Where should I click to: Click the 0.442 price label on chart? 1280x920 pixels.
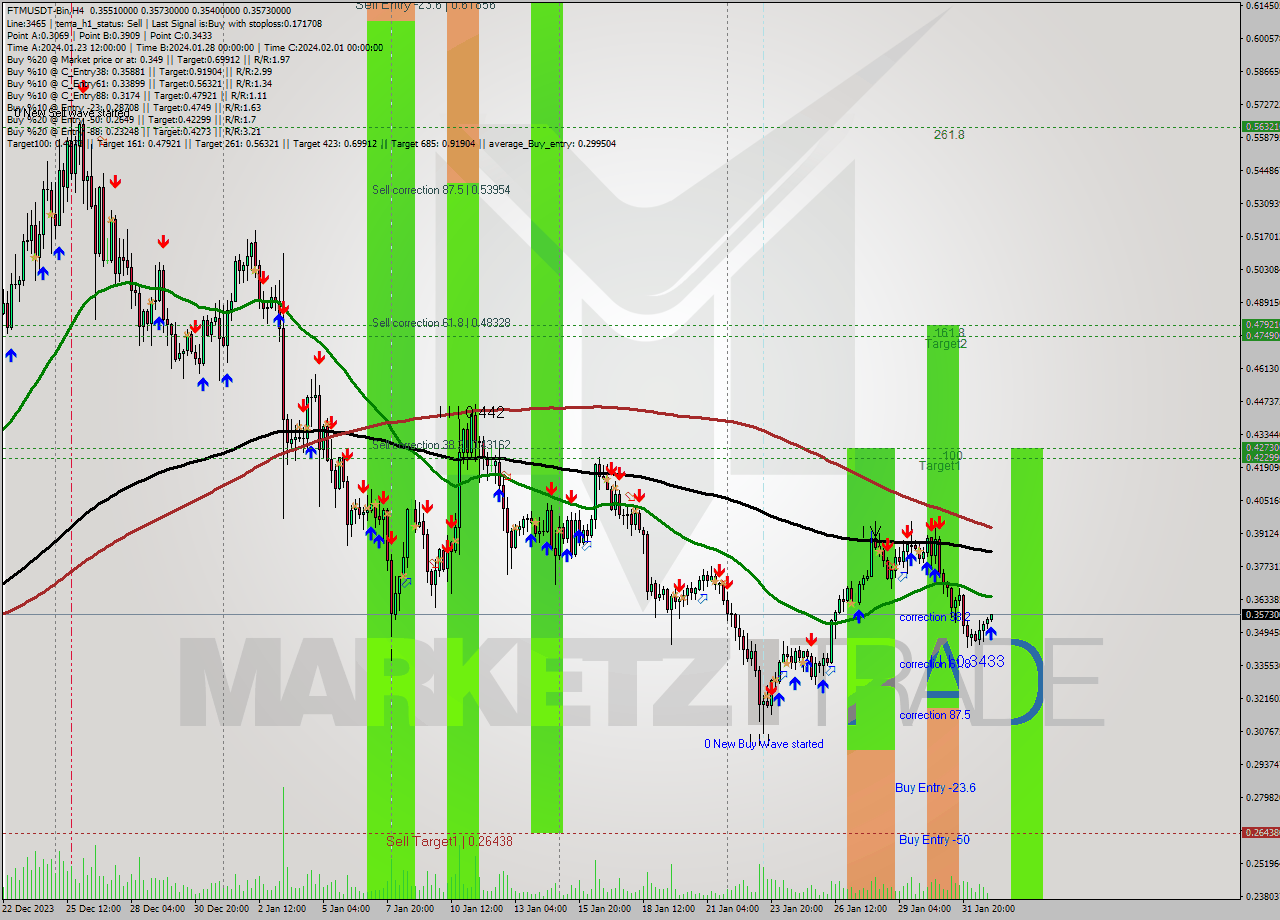tap(485, 412)
